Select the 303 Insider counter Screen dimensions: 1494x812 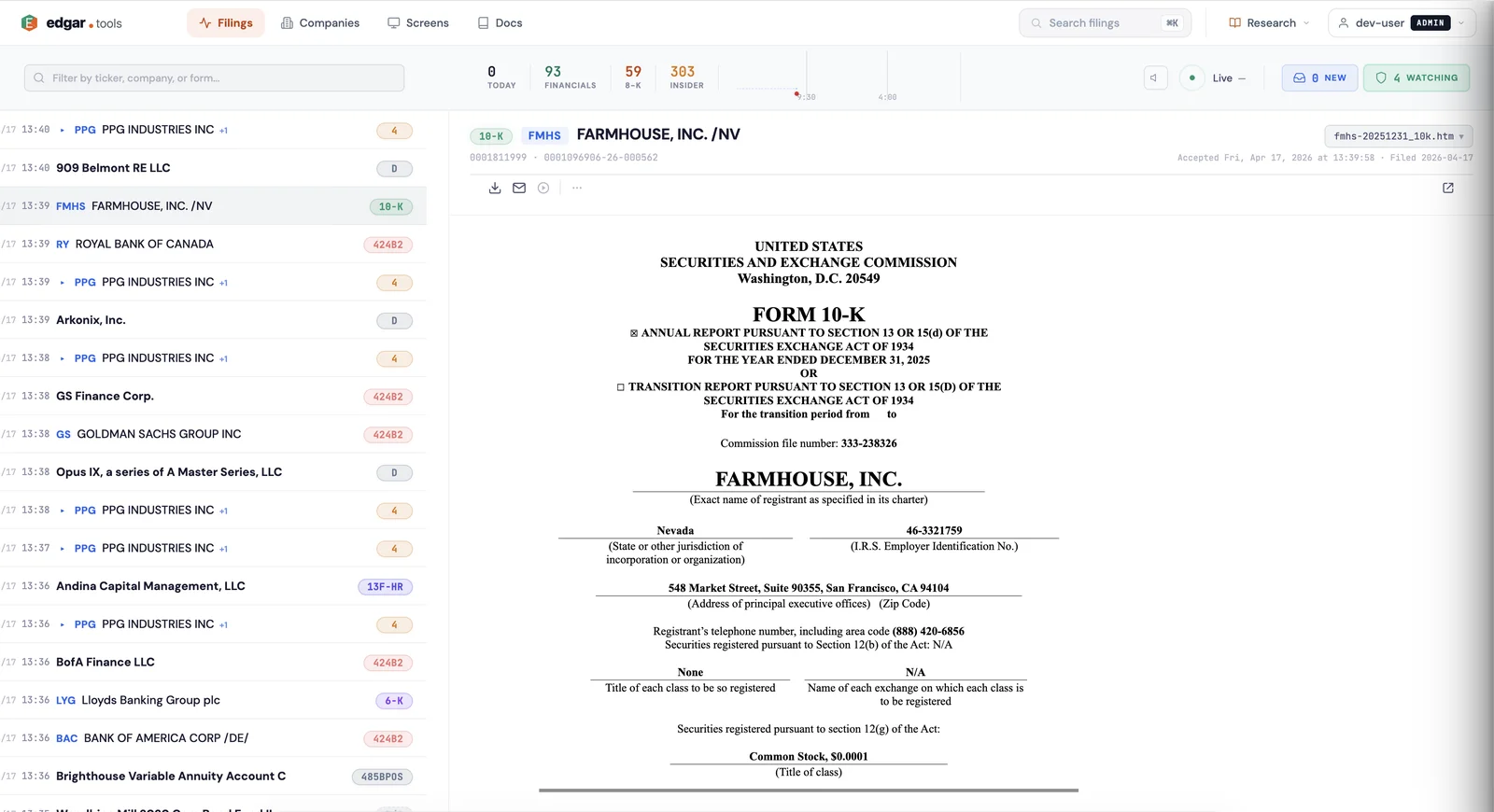click(x=686, y=77)
